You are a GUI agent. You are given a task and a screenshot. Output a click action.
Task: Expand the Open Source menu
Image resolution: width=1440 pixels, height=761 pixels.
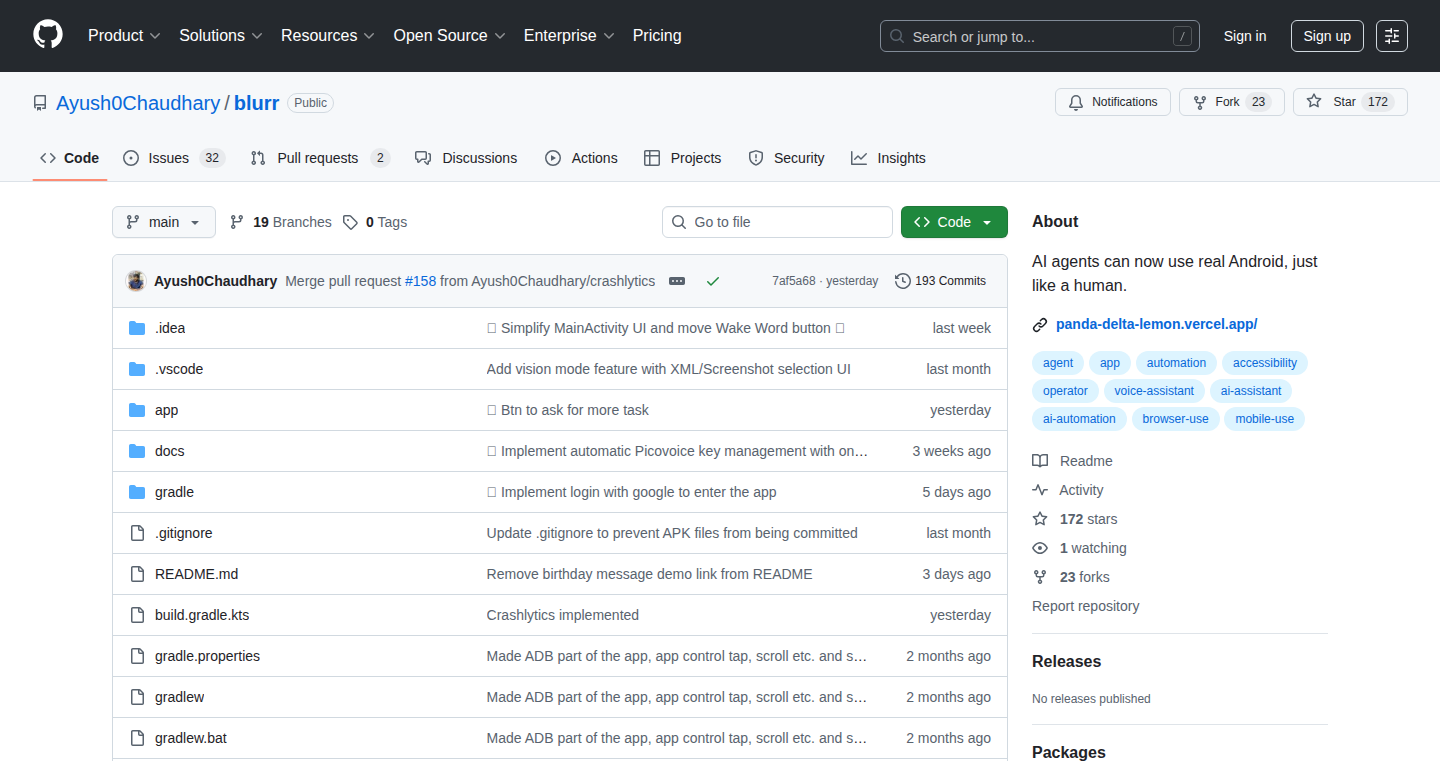449,35
